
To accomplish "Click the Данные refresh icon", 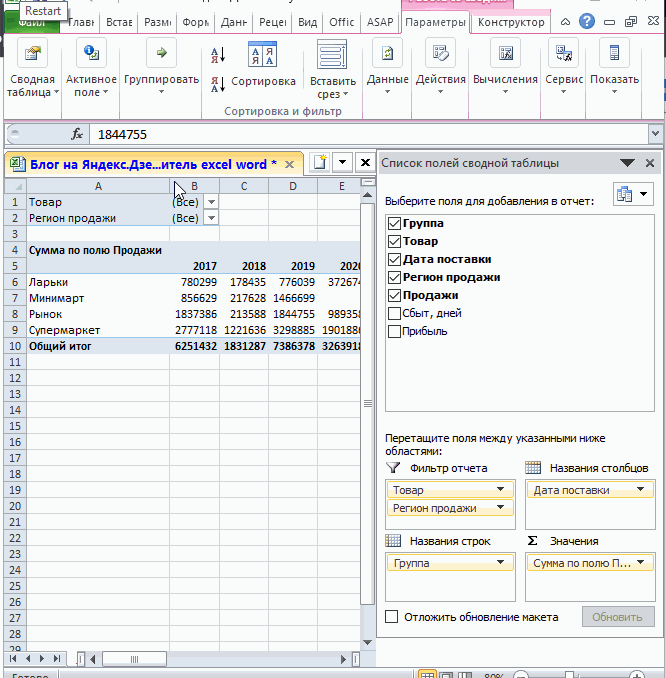I will 387,53.
